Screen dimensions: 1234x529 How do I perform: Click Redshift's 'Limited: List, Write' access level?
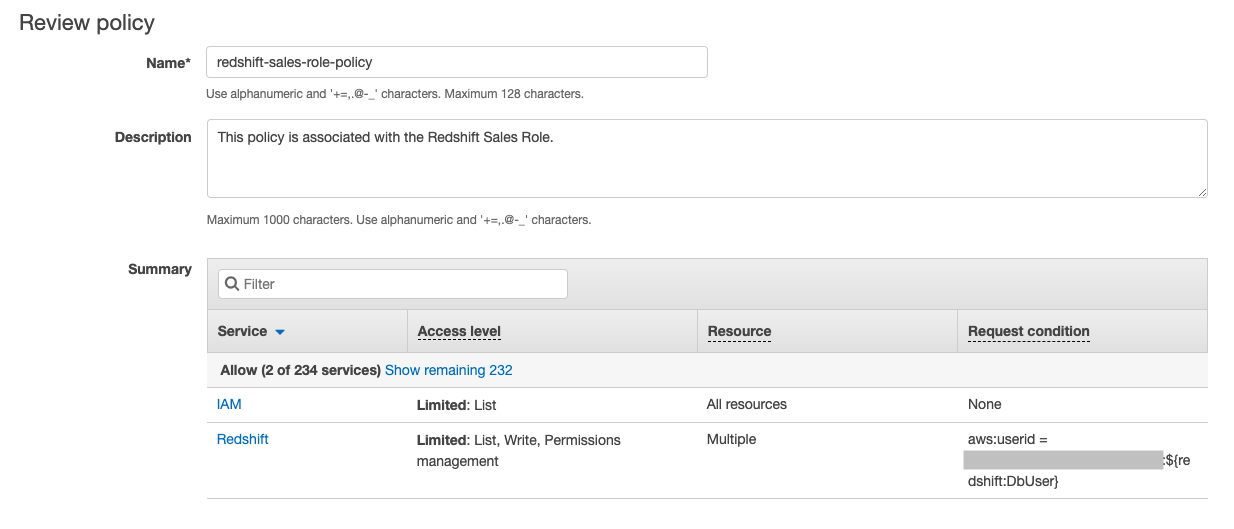(518, 440)
